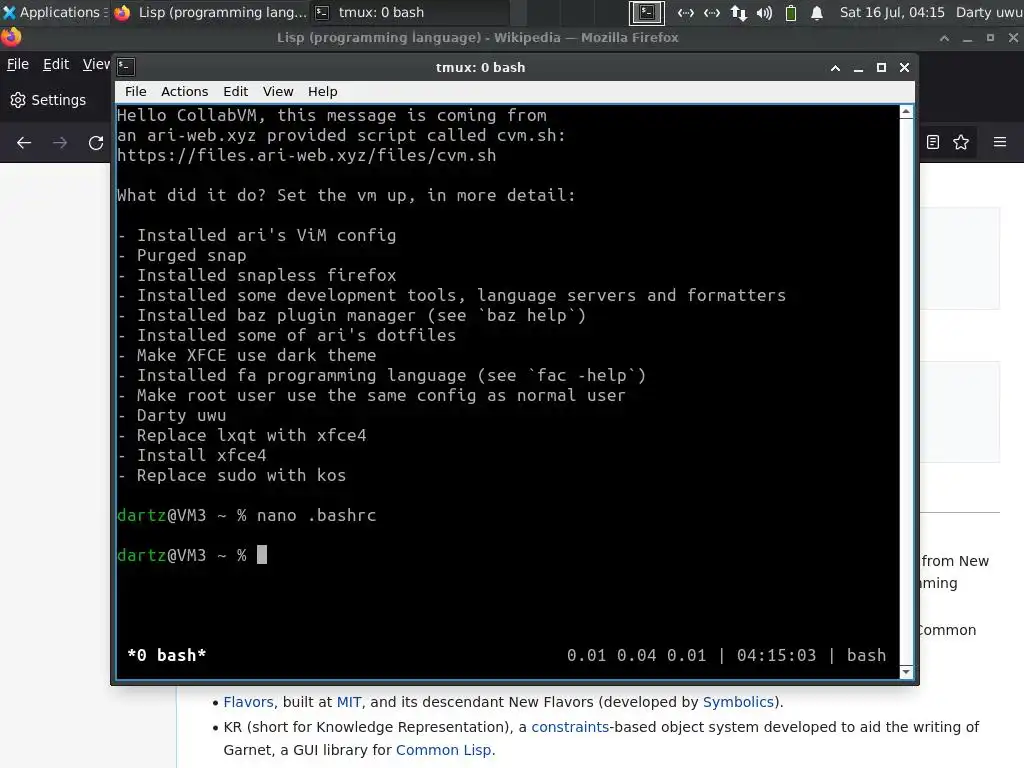This screenshot has width=1024, height=768.
Task: Roll up the tmux terminal window
Action: 835,67
